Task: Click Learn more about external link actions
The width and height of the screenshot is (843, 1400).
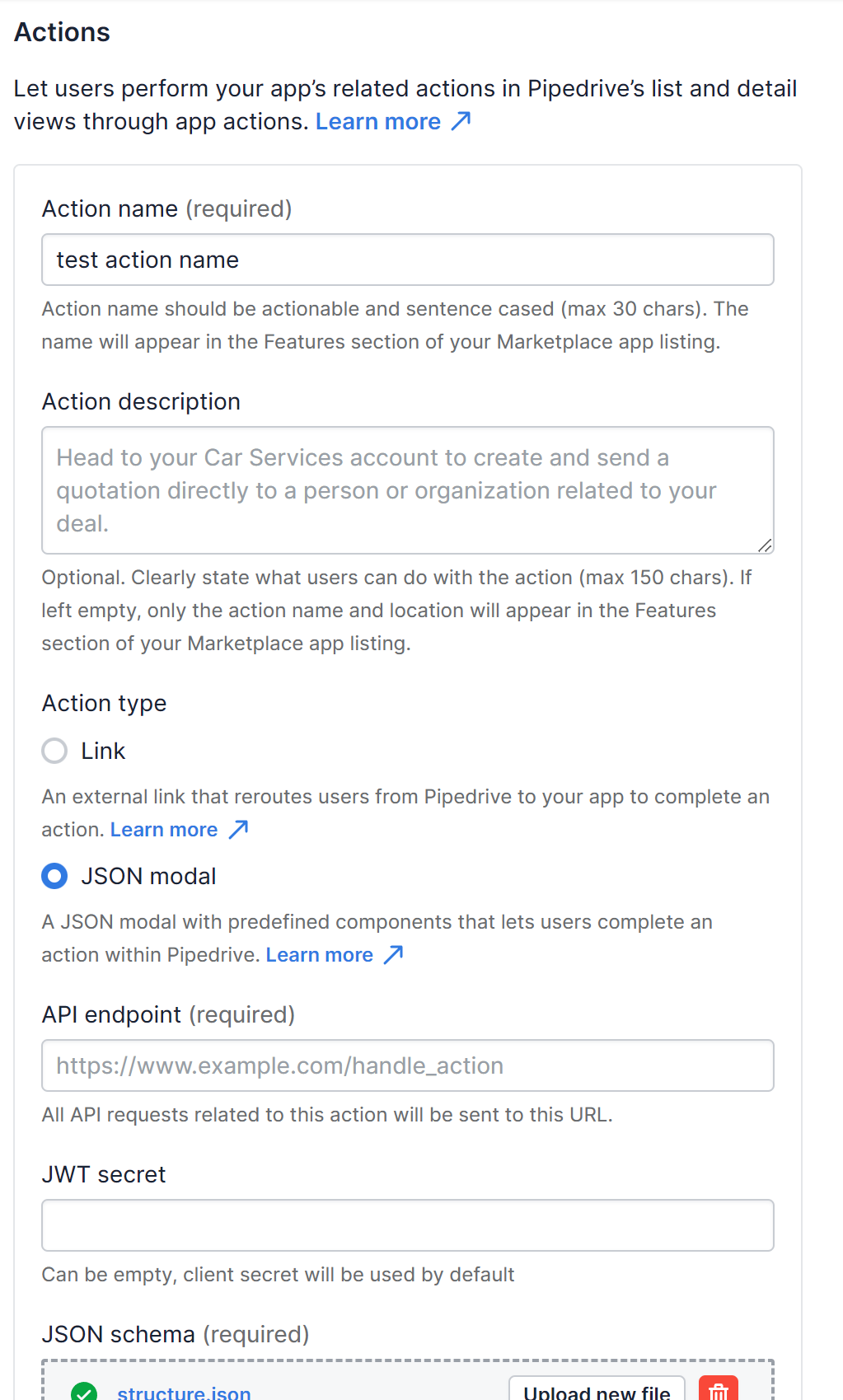Action: coord(163,829)
